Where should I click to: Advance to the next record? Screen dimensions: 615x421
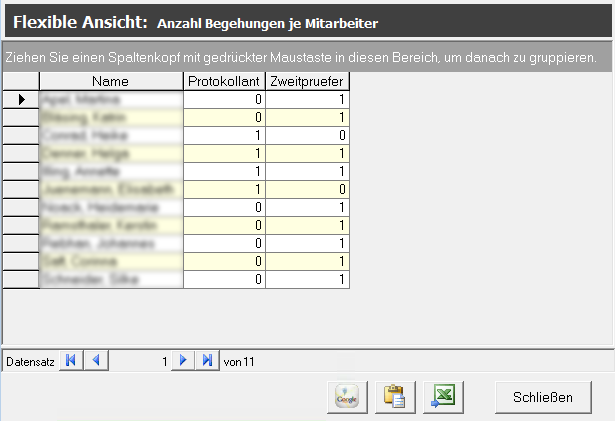coord(183,360)
